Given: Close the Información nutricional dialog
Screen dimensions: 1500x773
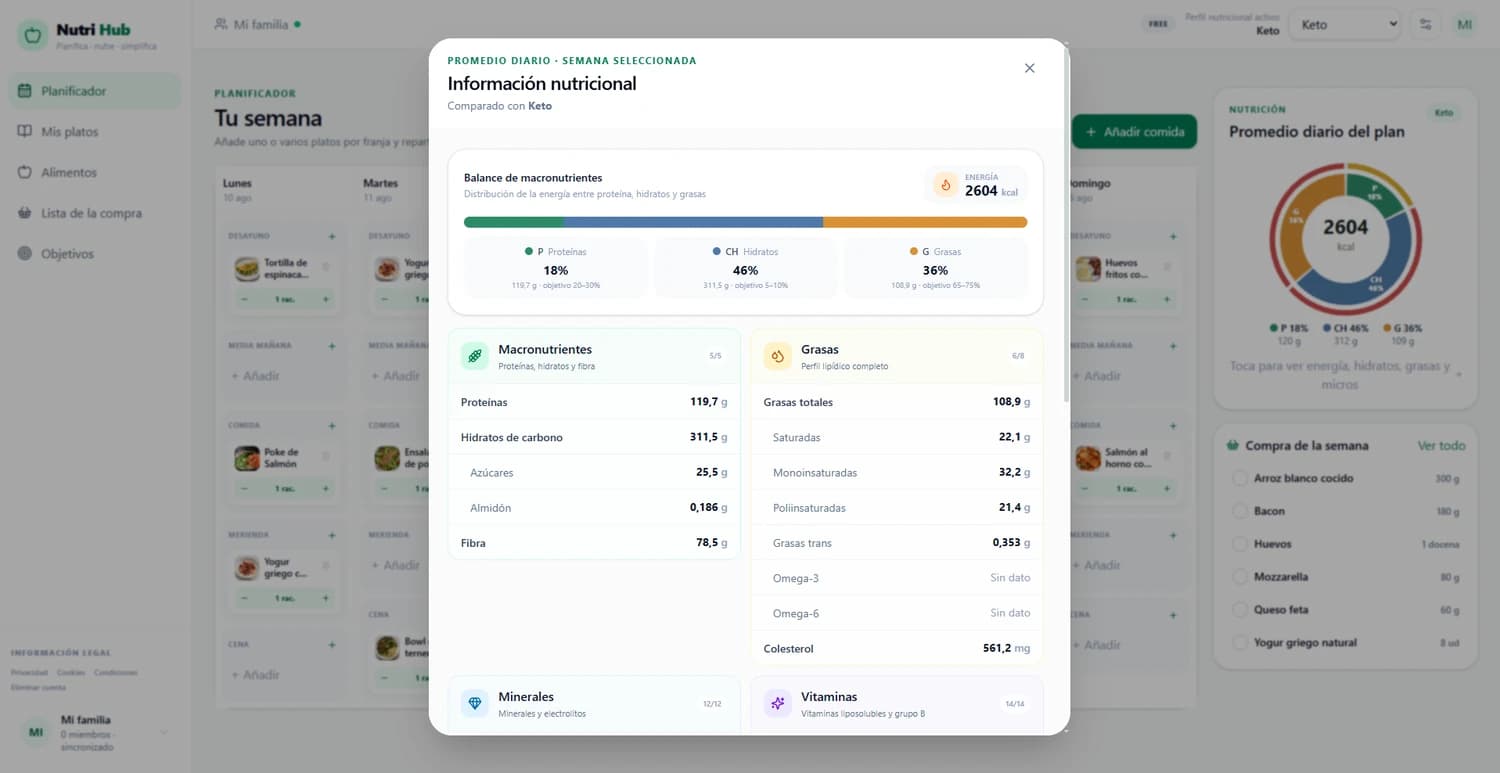Looking at the screenshot, I should point(1029,68).
